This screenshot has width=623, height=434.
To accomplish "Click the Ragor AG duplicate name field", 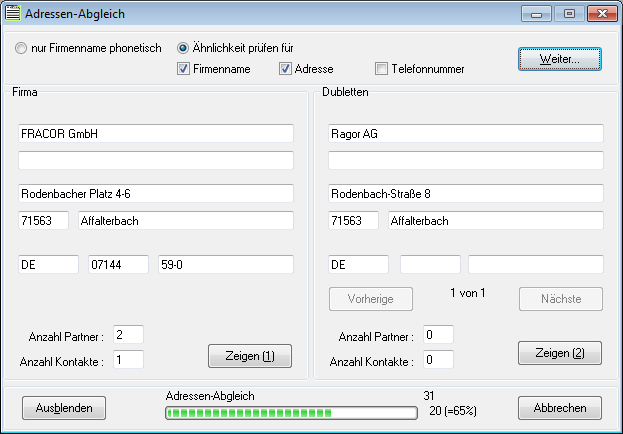I will pyautogui.click(x=466, y=133).
